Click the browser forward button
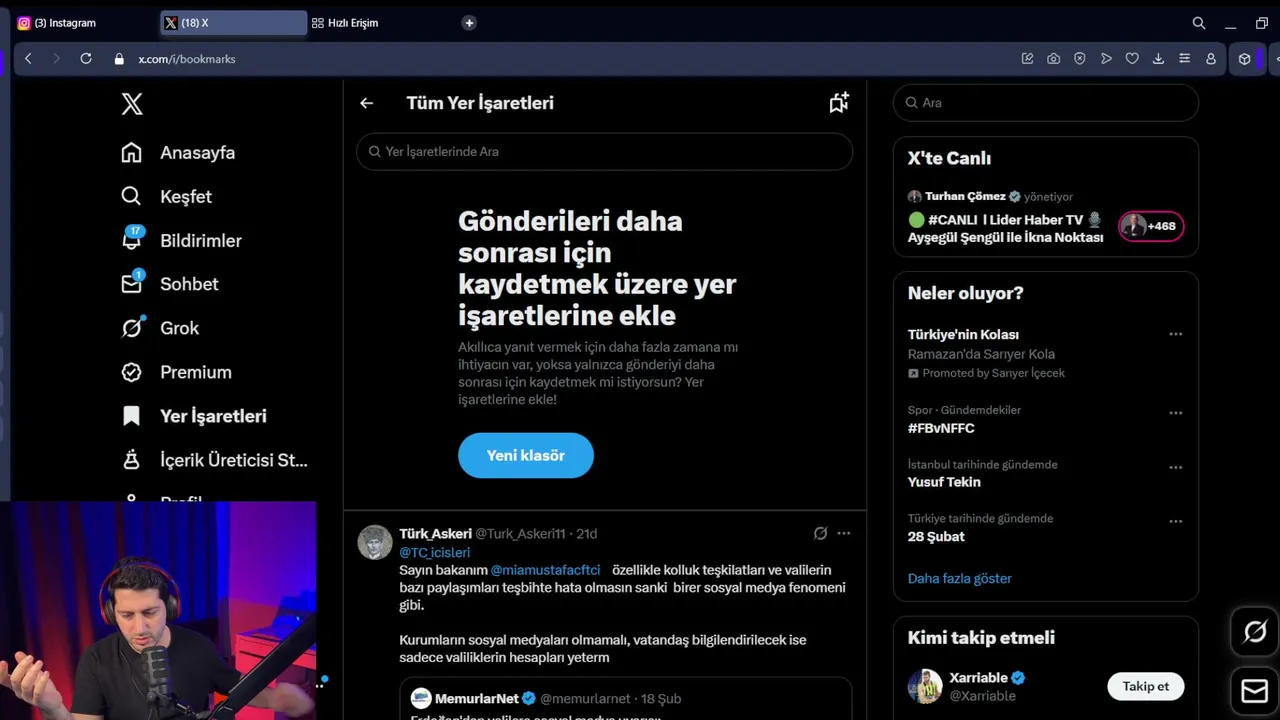 tap(56, 59)
